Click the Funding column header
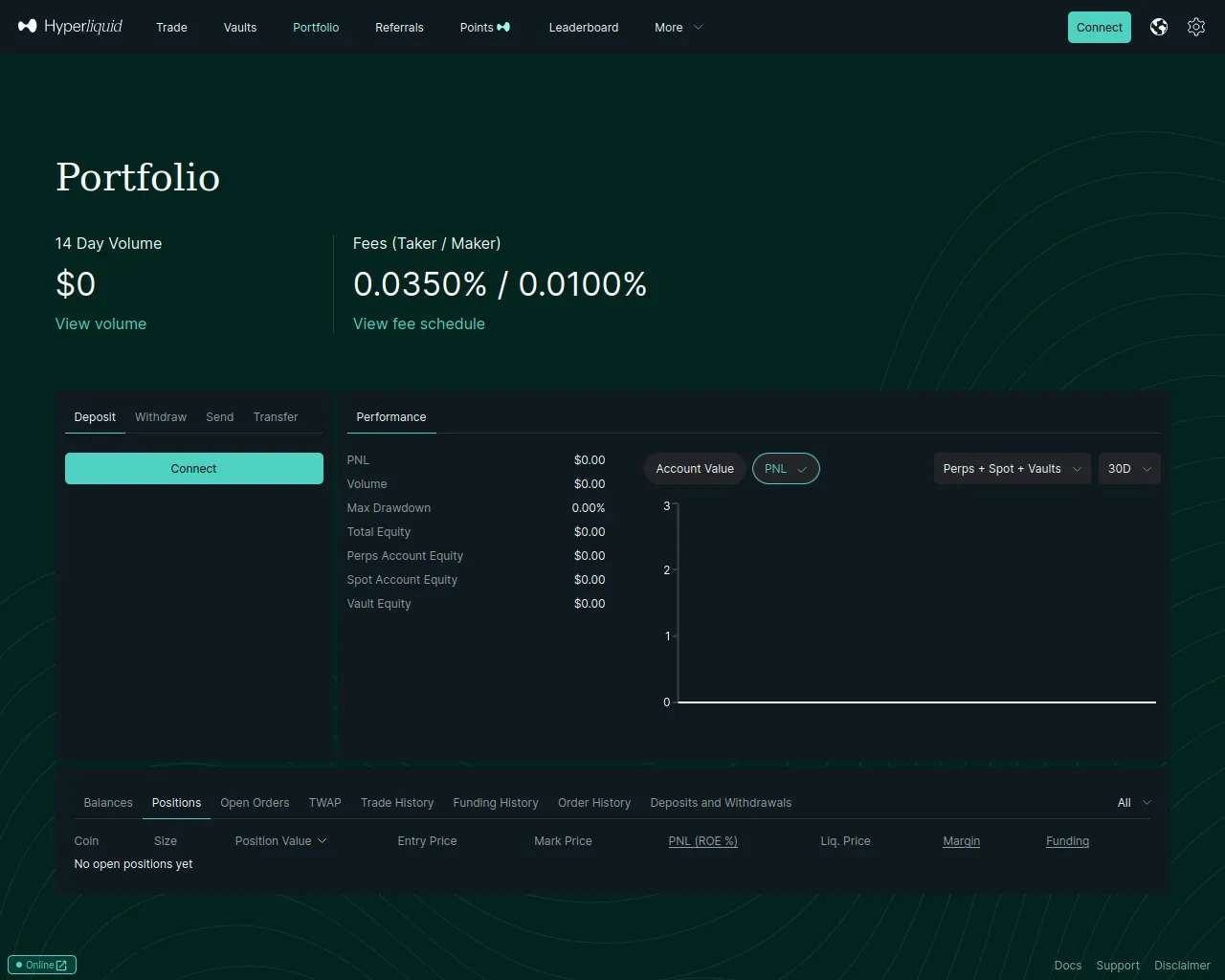Image resolution: width=1225 pixels, height=980 pixels. (1068, 841)
